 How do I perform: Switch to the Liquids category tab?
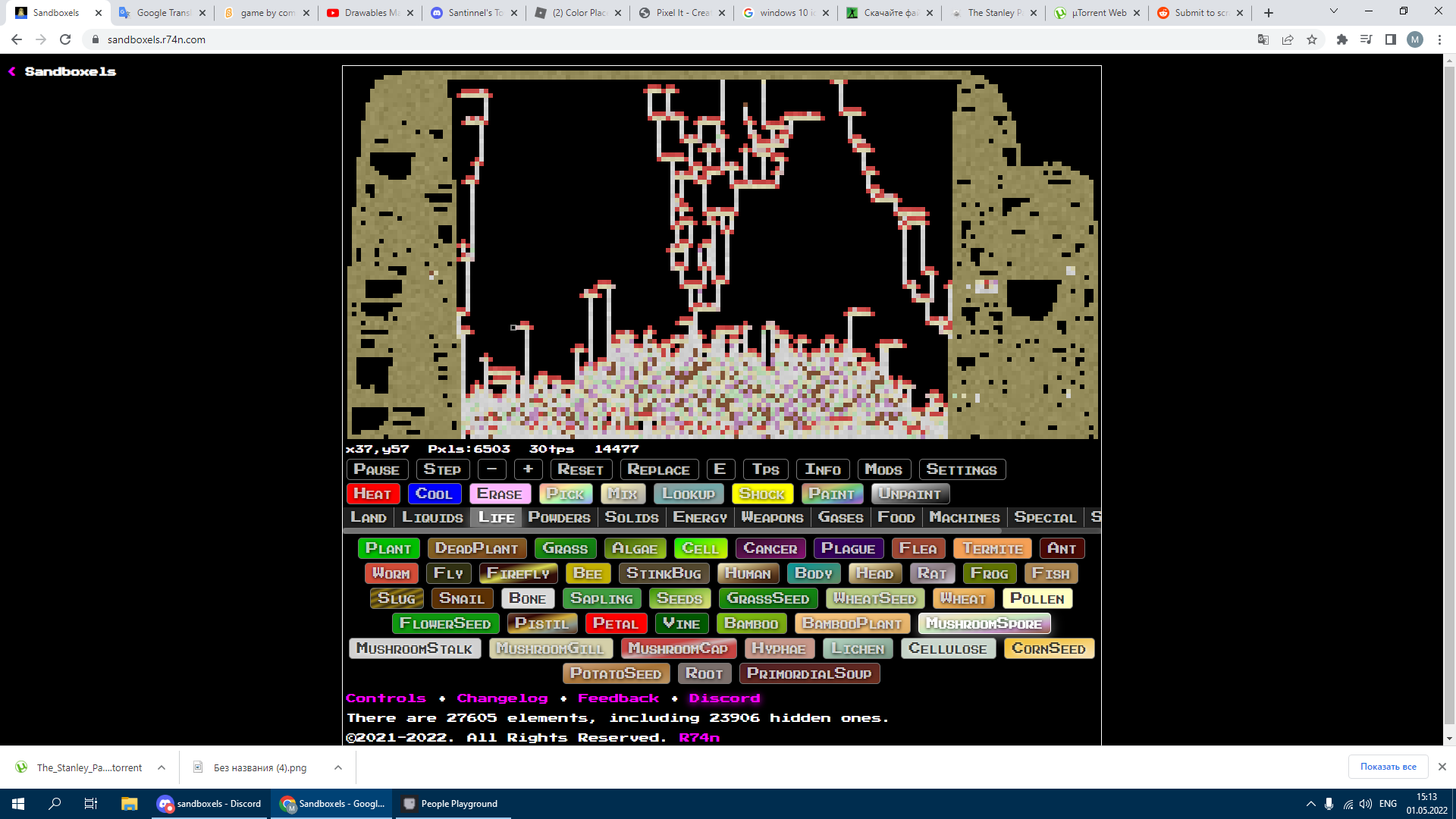point(433,517)
